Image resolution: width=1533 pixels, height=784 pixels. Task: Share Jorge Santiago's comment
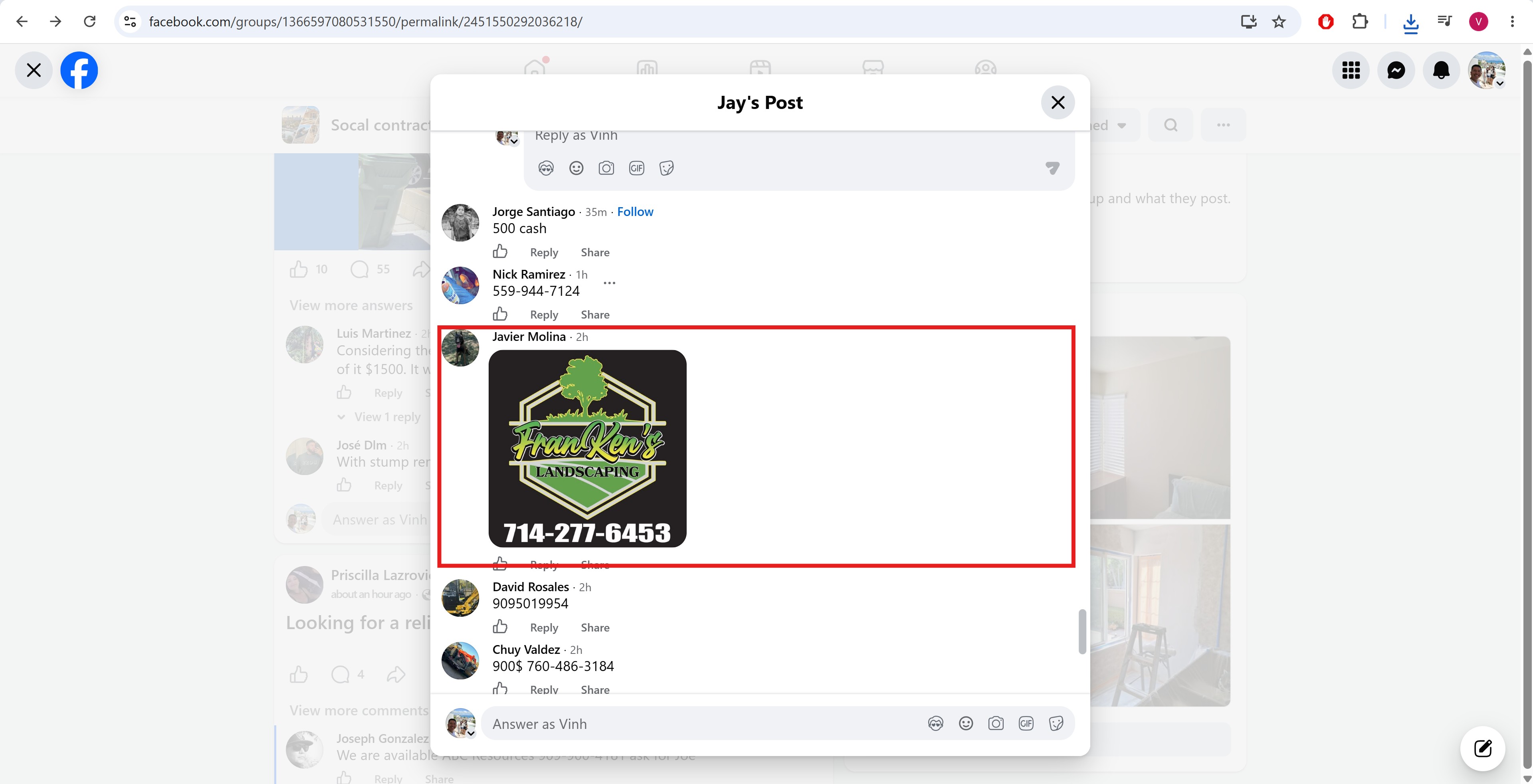pyautogui.click(x=595, y=252)
